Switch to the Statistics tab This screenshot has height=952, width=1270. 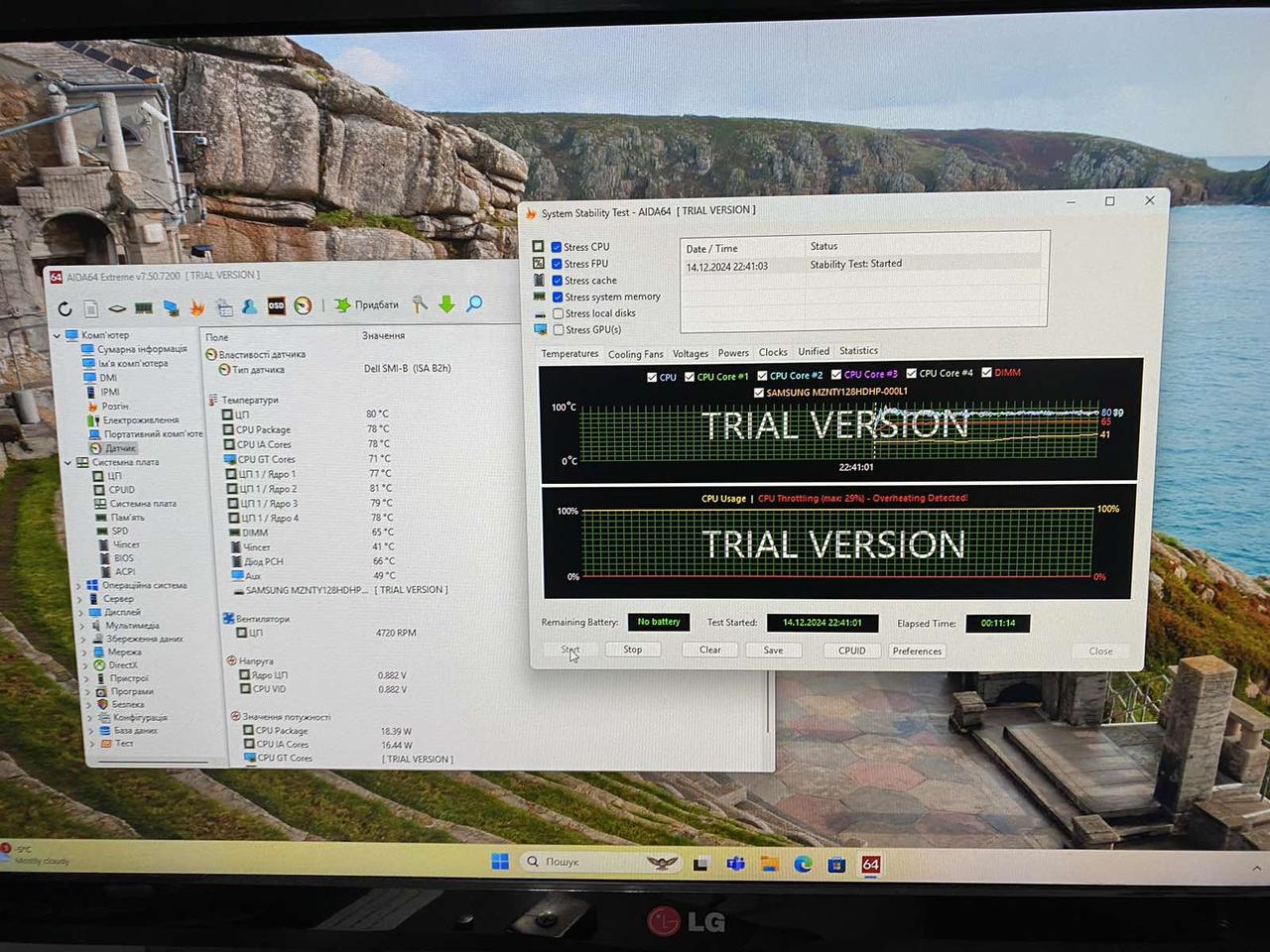(858, 351)
